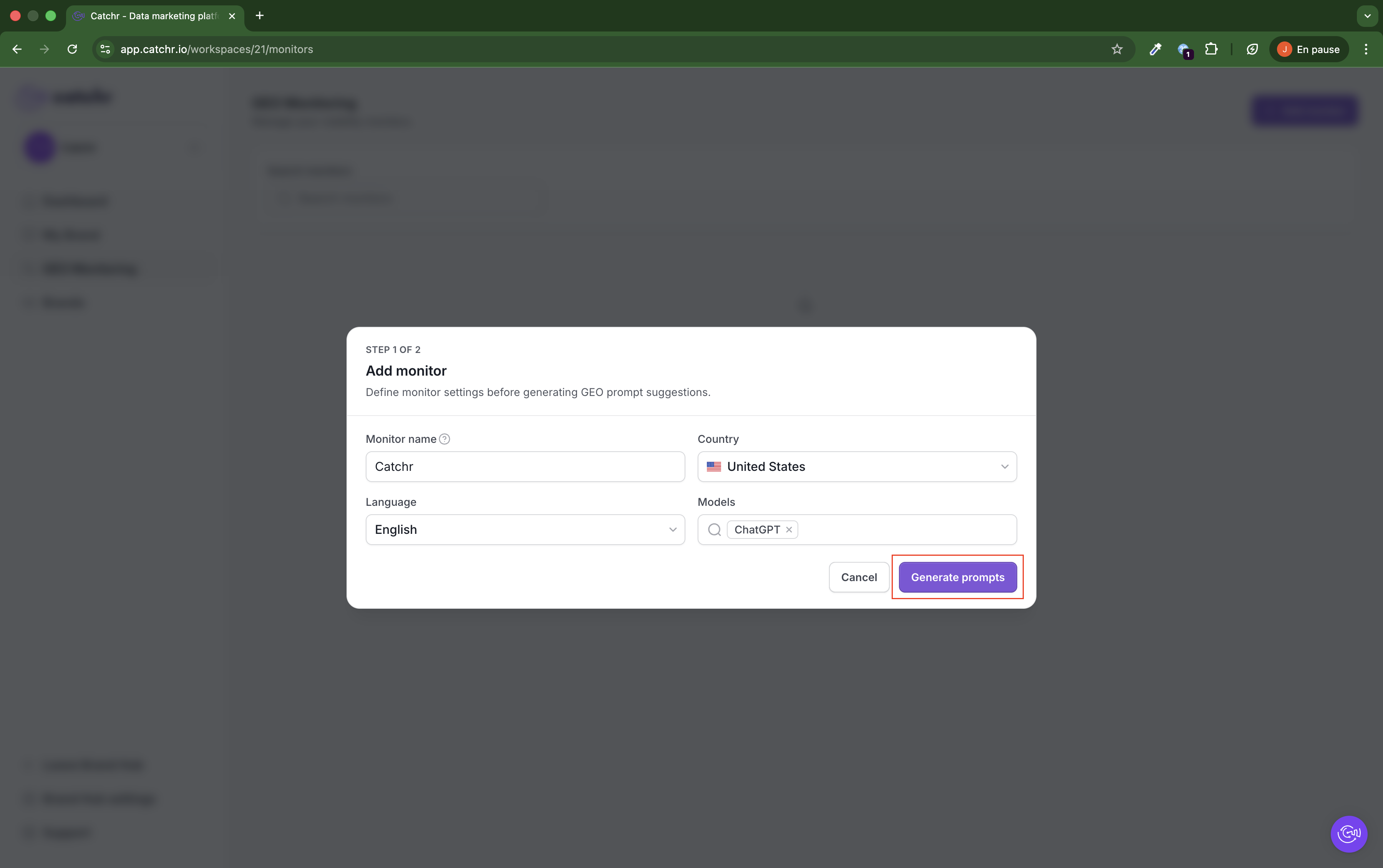The height and width of the screenshot is (868, 1383).
Task: Open a new browser tab
Action: [259, 16]
